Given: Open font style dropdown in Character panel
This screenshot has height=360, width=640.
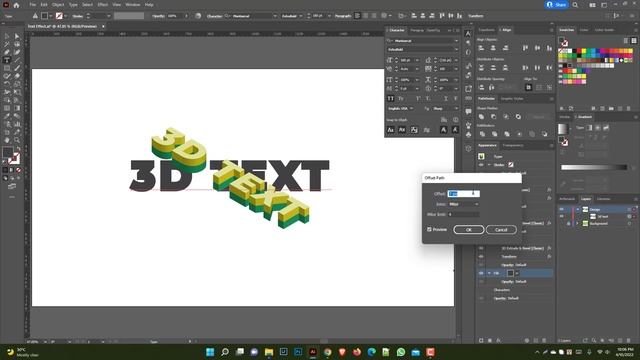Looking at the screenshot, I should coord(456,49).
